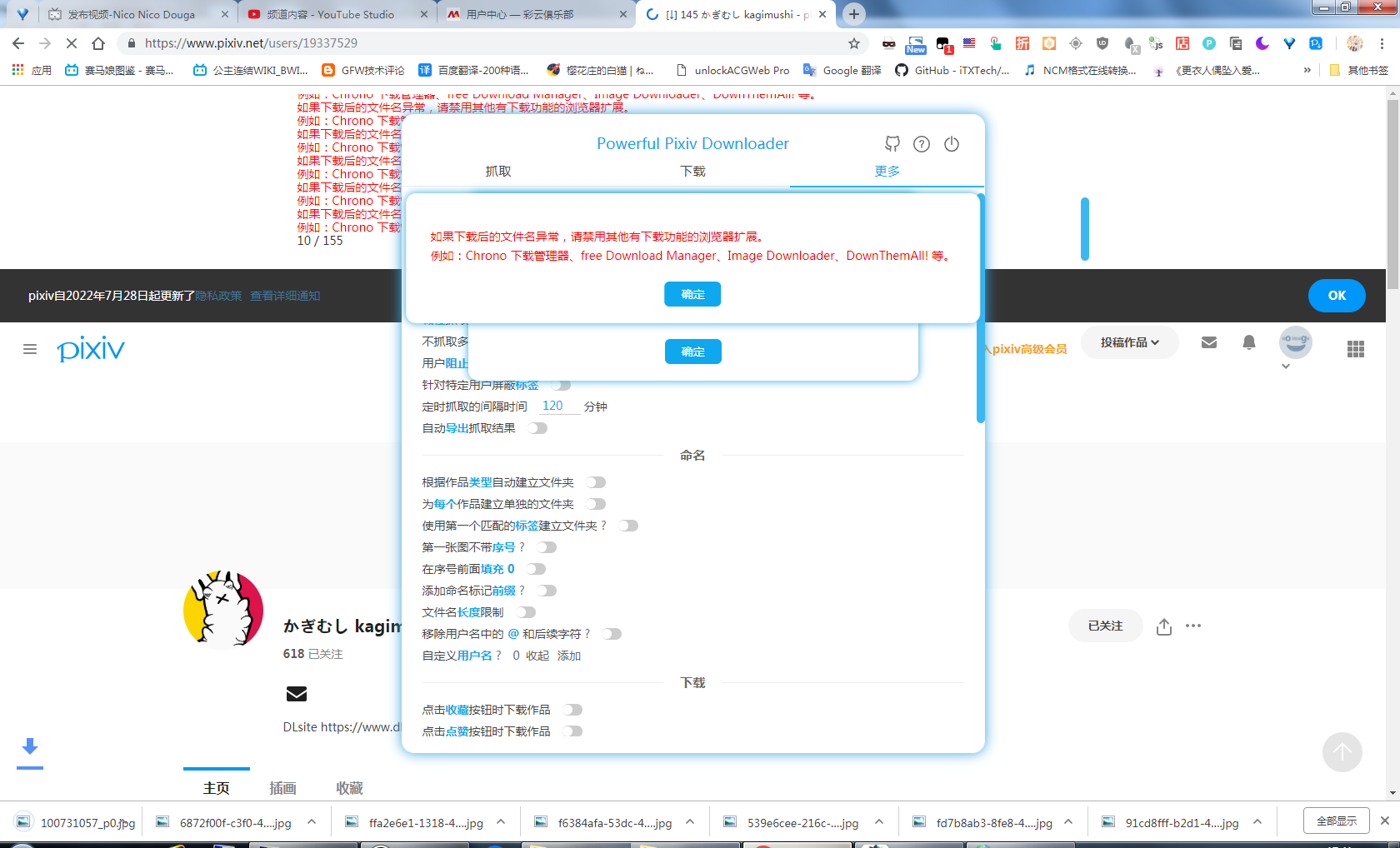Open the 投稿作品 dropdown

tap(1129, 342)
